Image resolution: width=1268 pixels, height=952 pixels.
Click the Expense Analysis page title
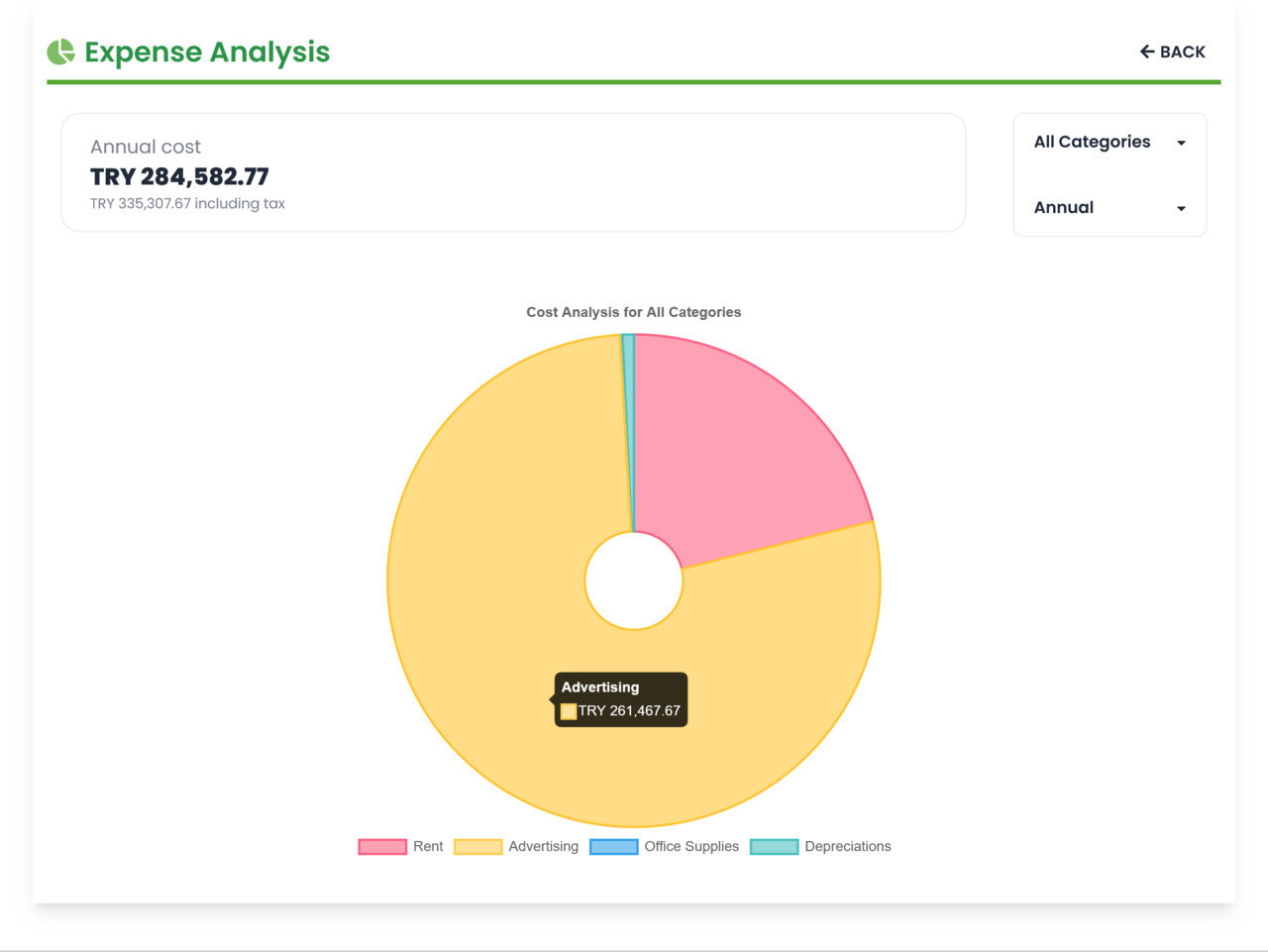coord(207,52)
